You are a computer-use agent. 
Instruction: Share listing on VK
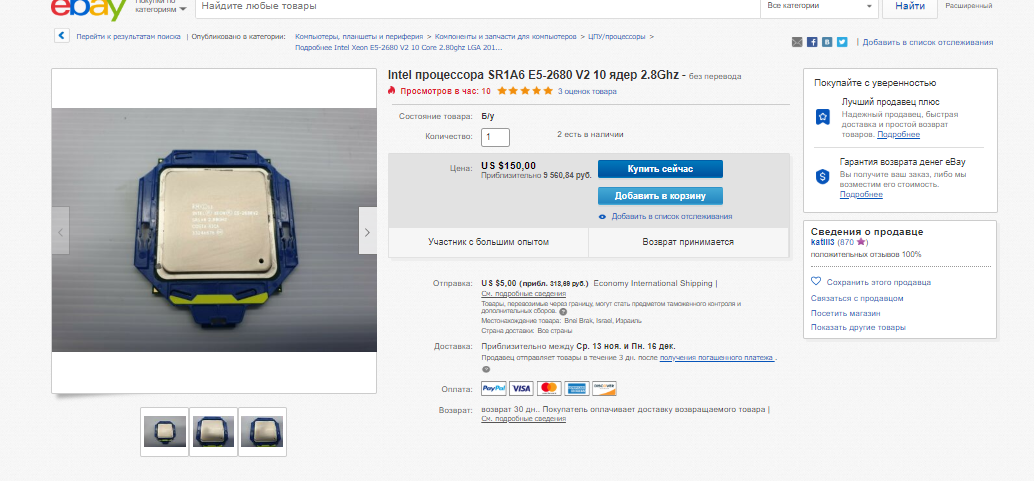(x=827, y=42)
